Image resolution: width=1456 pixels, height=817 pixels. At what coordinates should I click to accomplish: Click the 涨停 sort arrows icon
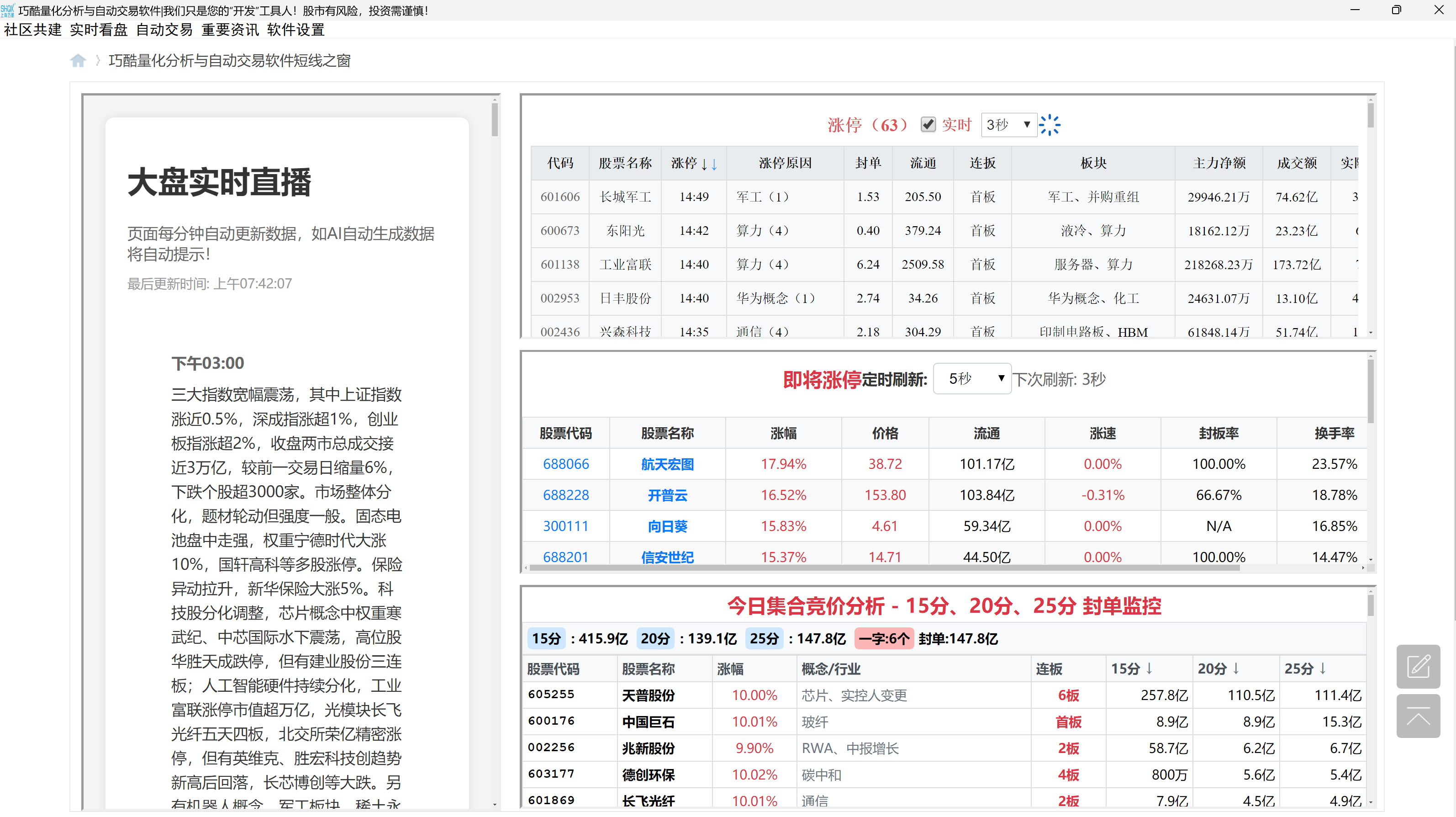(x=709, y=164)
